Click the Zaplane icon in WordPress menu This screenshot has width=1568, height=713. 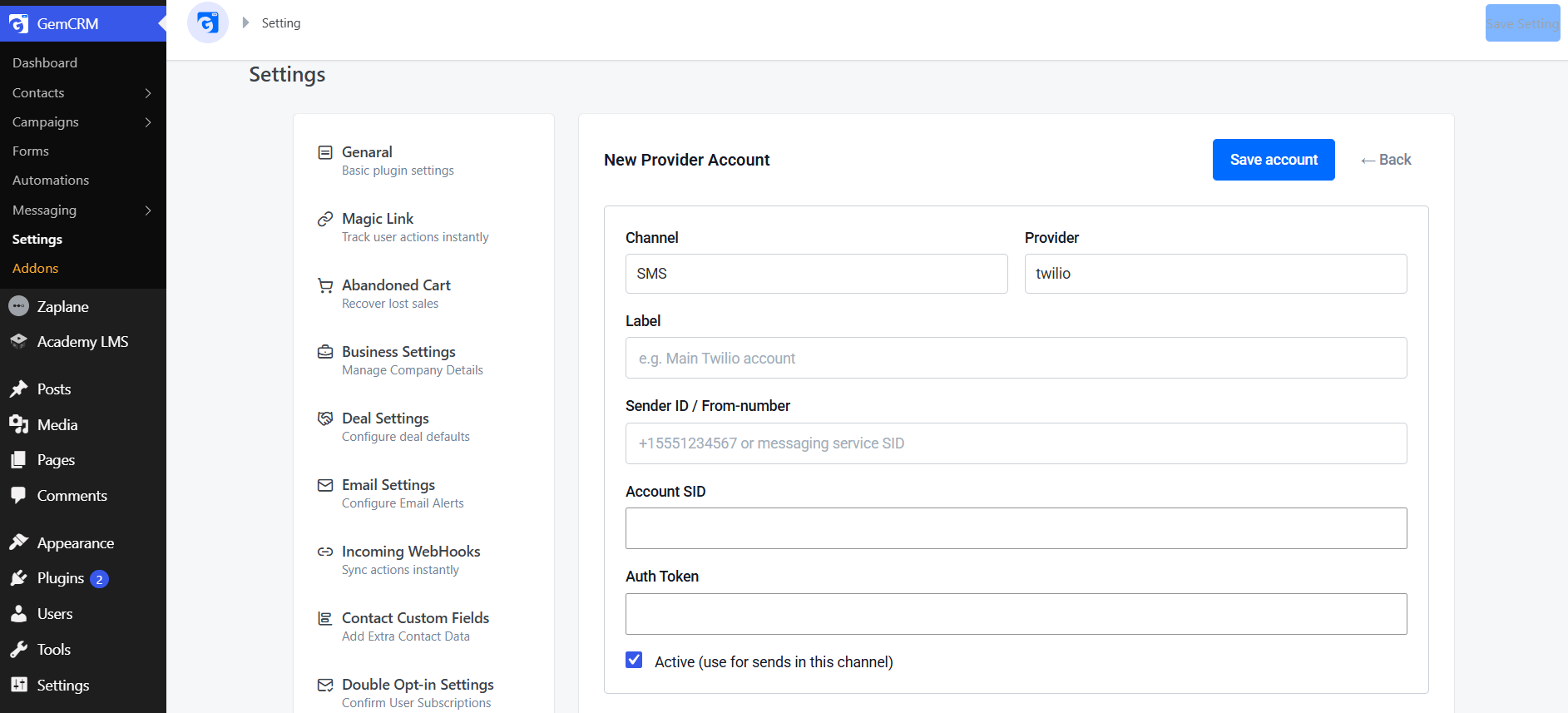click(x=18, y=306)
